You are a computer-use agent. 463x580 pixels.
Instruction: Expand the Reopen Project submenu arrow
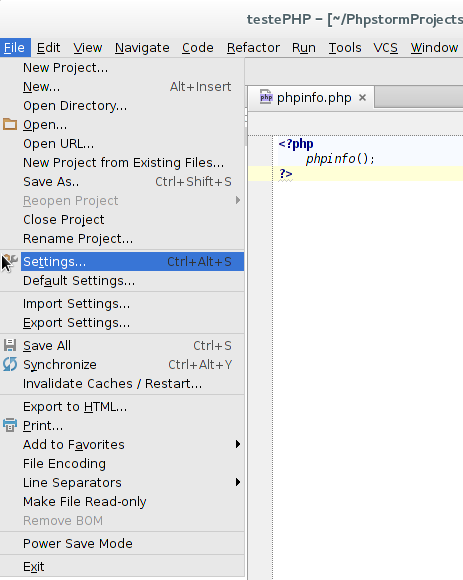[x=238, y=200]
